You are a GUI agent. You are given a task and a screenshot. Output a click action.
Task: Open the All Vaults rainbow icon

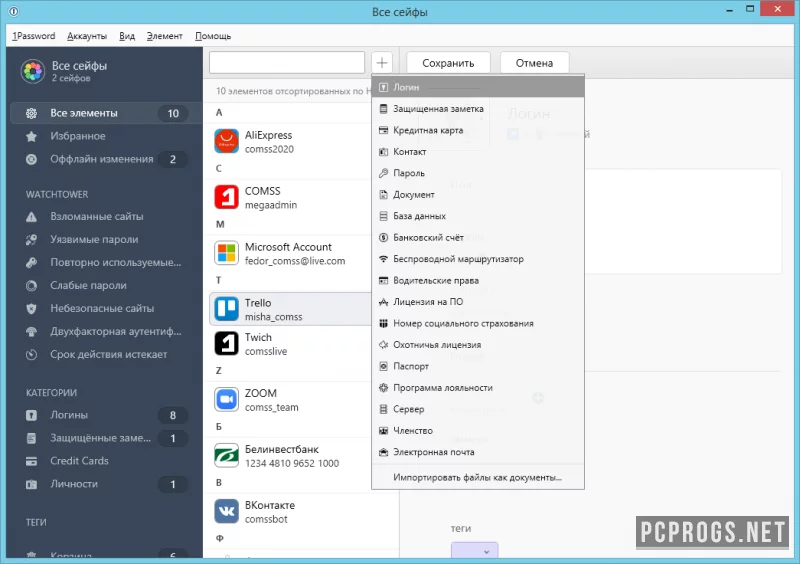33,71
